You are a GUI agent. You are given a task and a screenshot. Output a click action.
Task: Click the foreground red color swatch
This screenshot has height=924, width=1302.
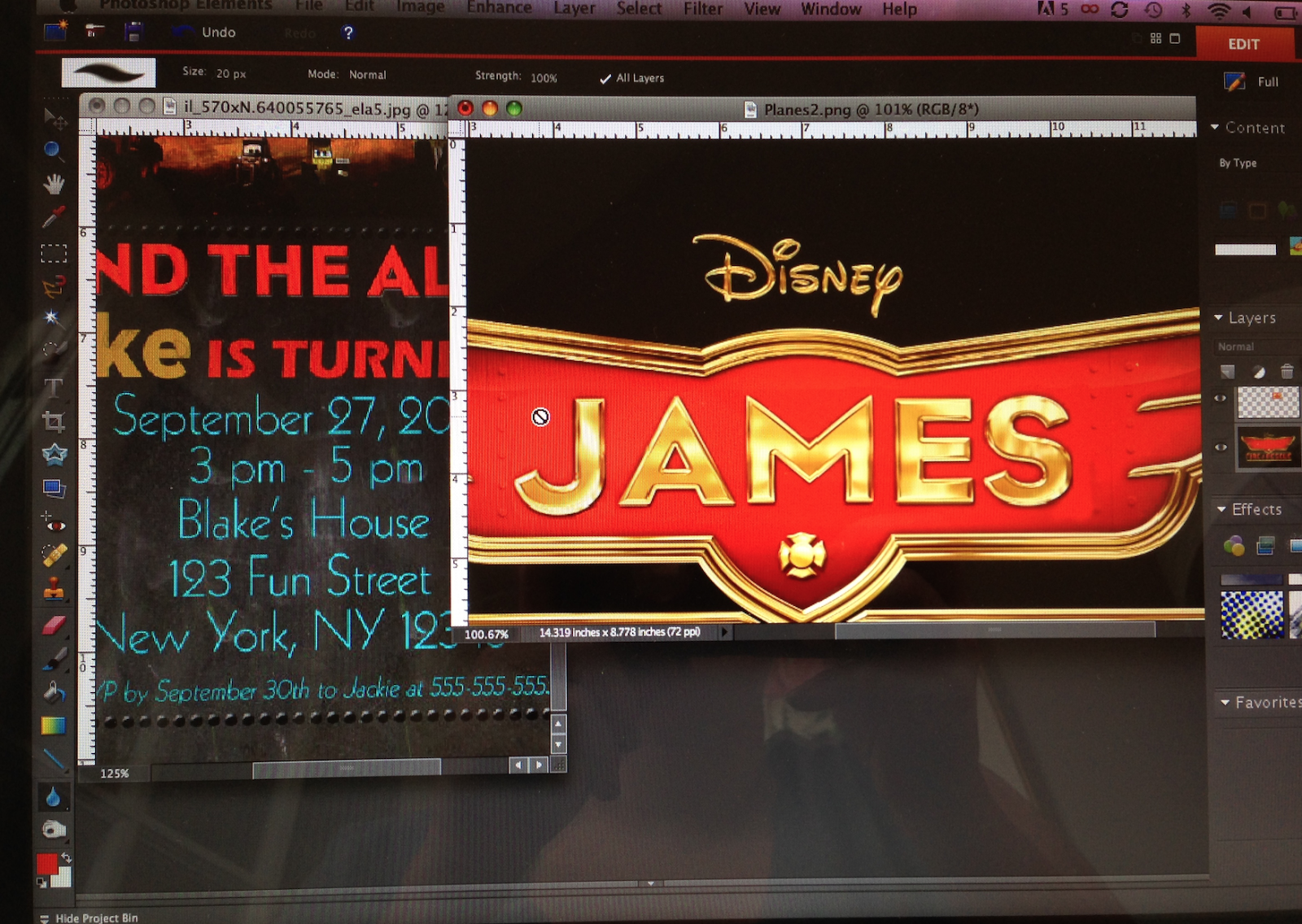coord(46,865)
